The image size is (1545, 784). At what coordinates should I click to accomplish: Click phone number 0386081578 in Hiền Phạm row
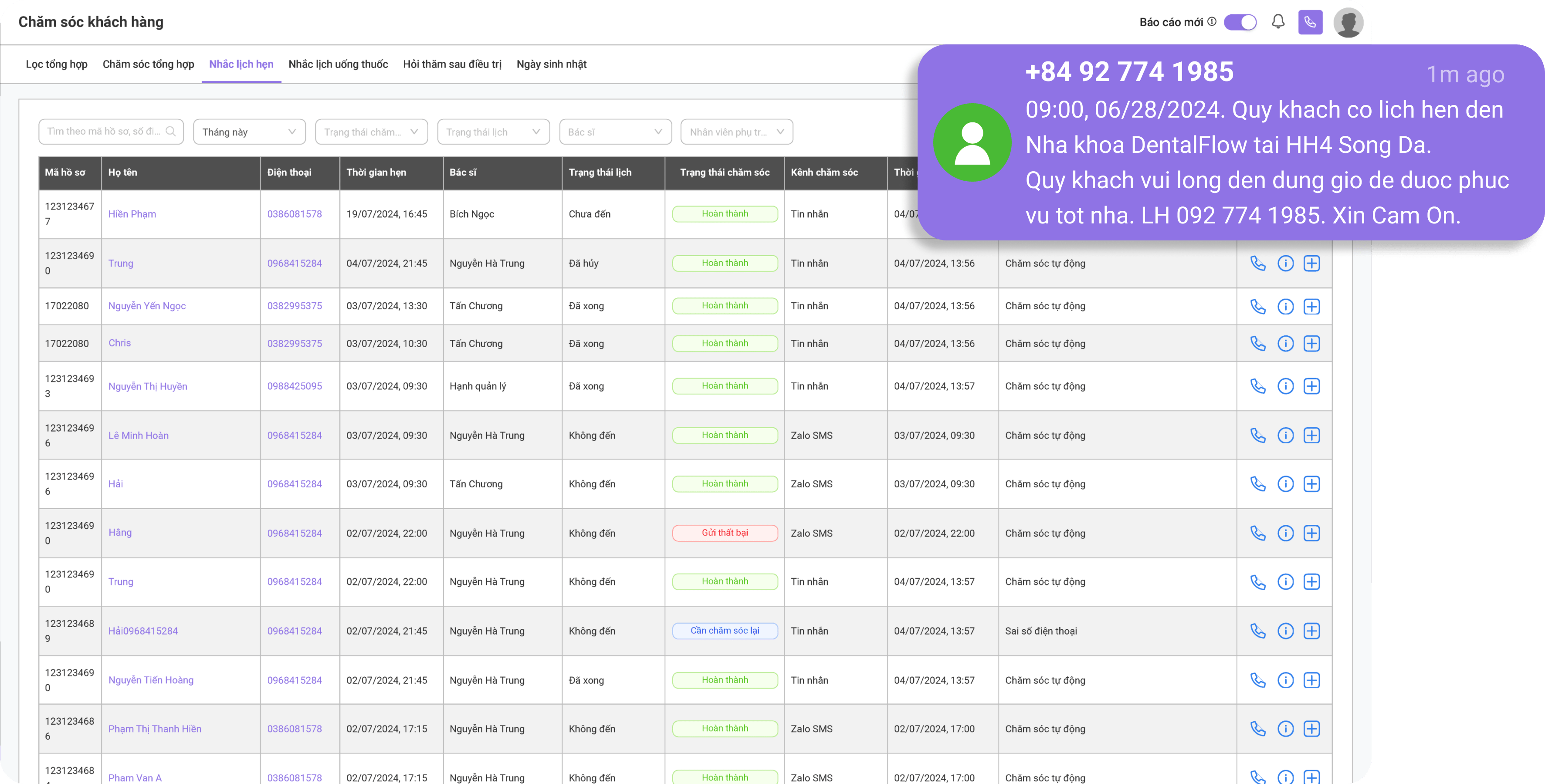pyautogui.click(x=295, y=214)
